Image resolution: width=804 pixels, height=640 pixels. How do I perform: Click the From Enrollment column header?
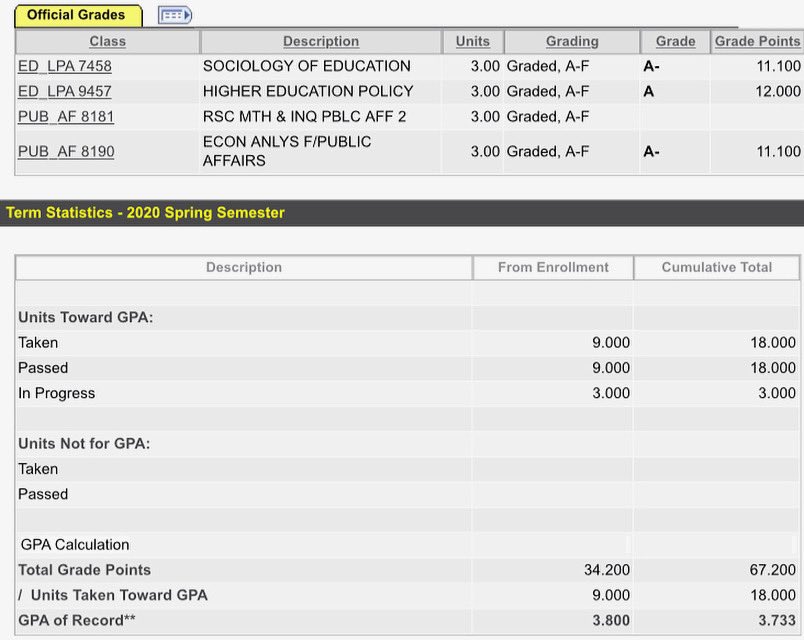(553, 267)
